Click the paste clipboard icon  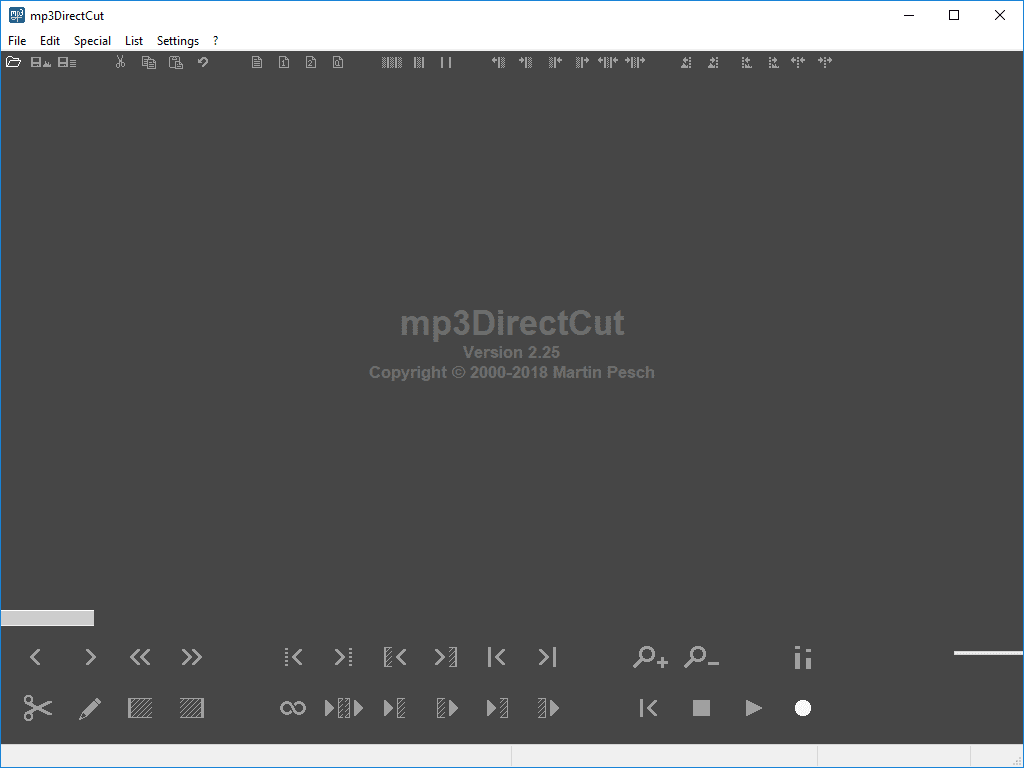pos(176,62)
